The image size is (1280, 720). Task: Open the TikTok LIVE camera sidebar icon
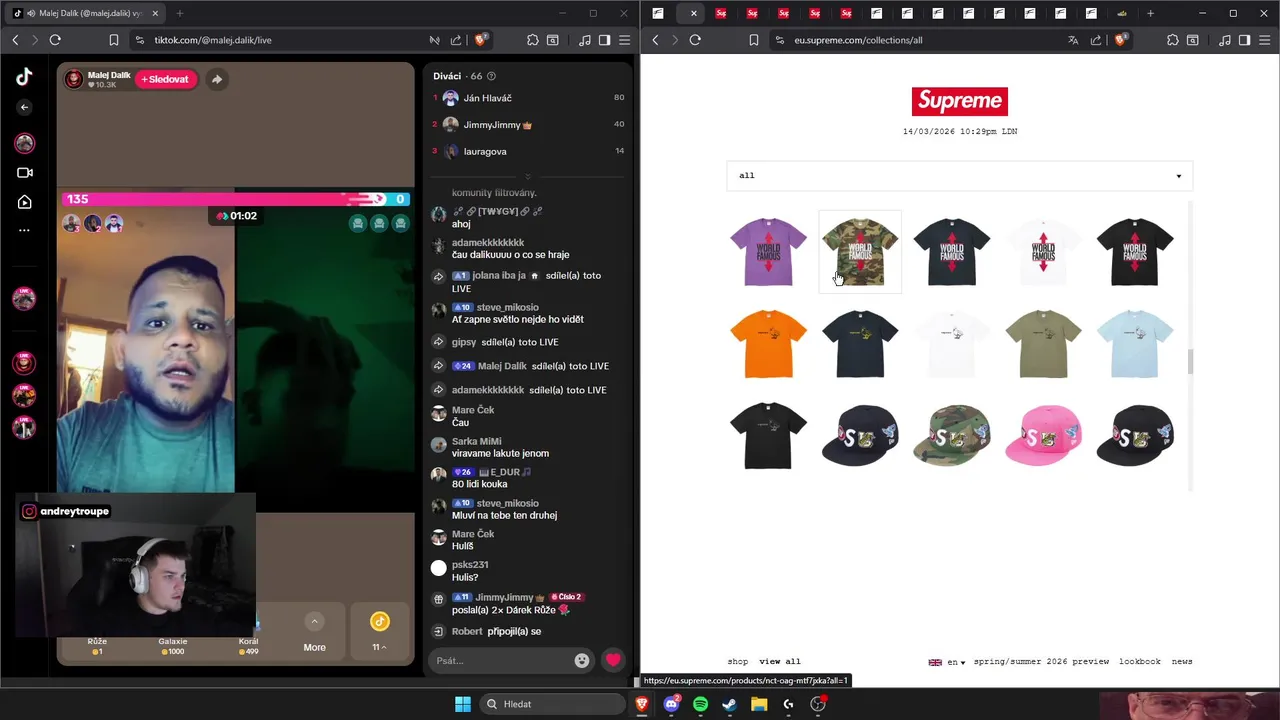click(24, 172)
